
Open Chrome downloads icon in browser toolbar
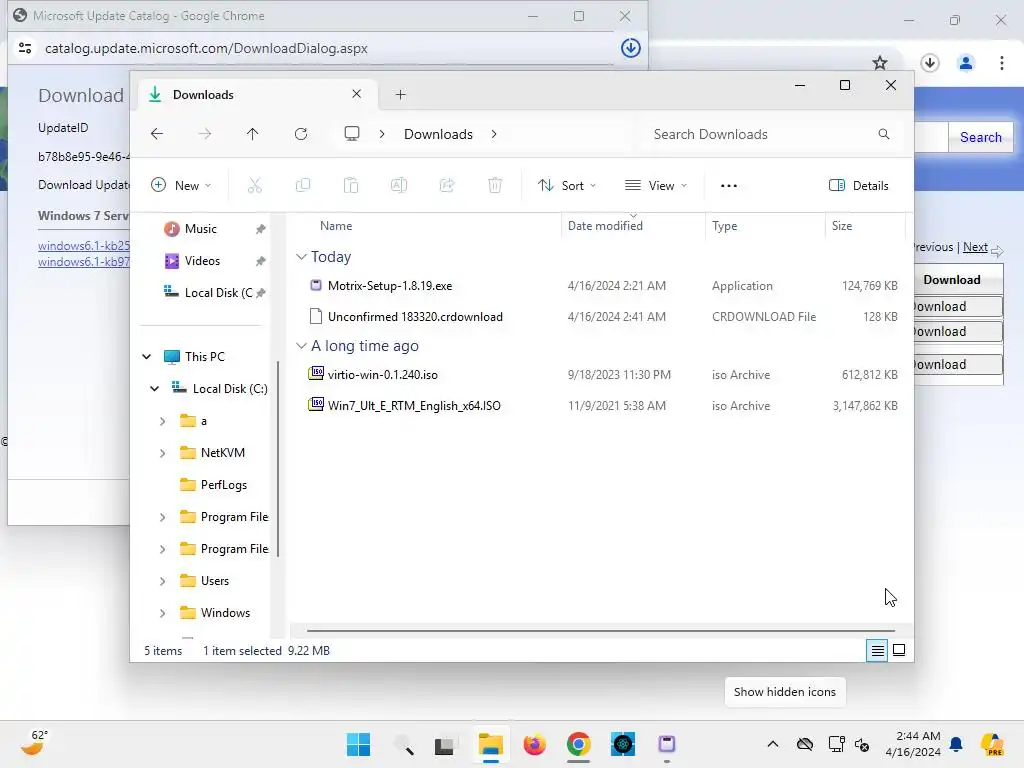click(930, 63)
